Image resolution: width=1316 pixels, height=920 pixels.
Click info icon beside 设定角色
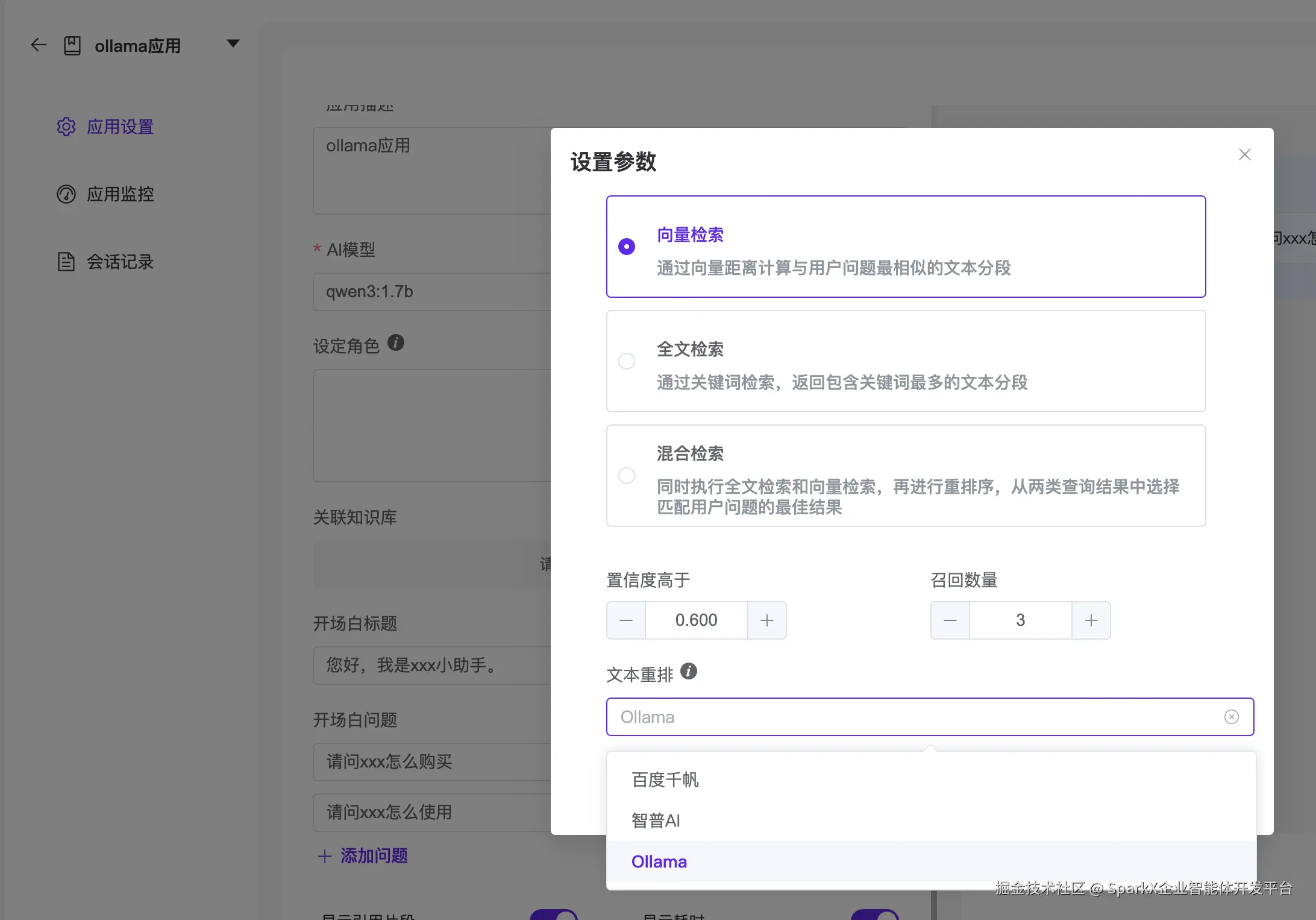[395, 342]
